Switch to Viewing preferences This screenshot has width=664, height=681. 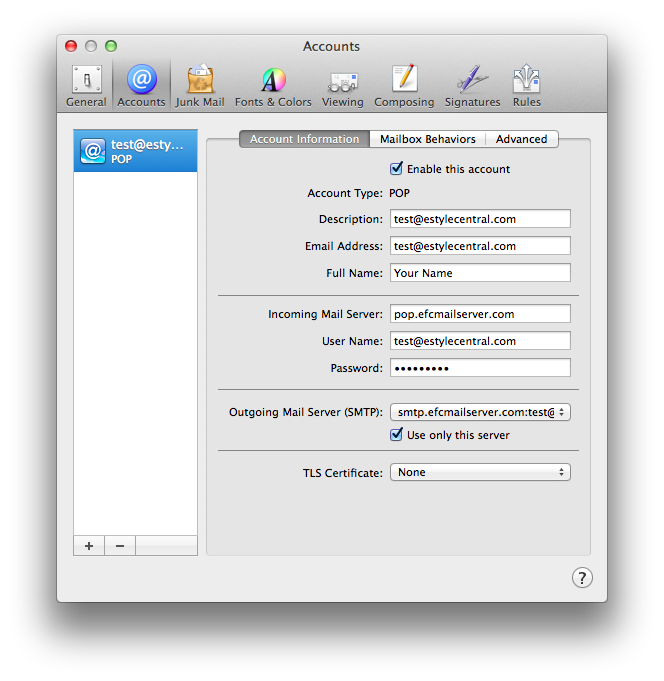pos(342,86)
